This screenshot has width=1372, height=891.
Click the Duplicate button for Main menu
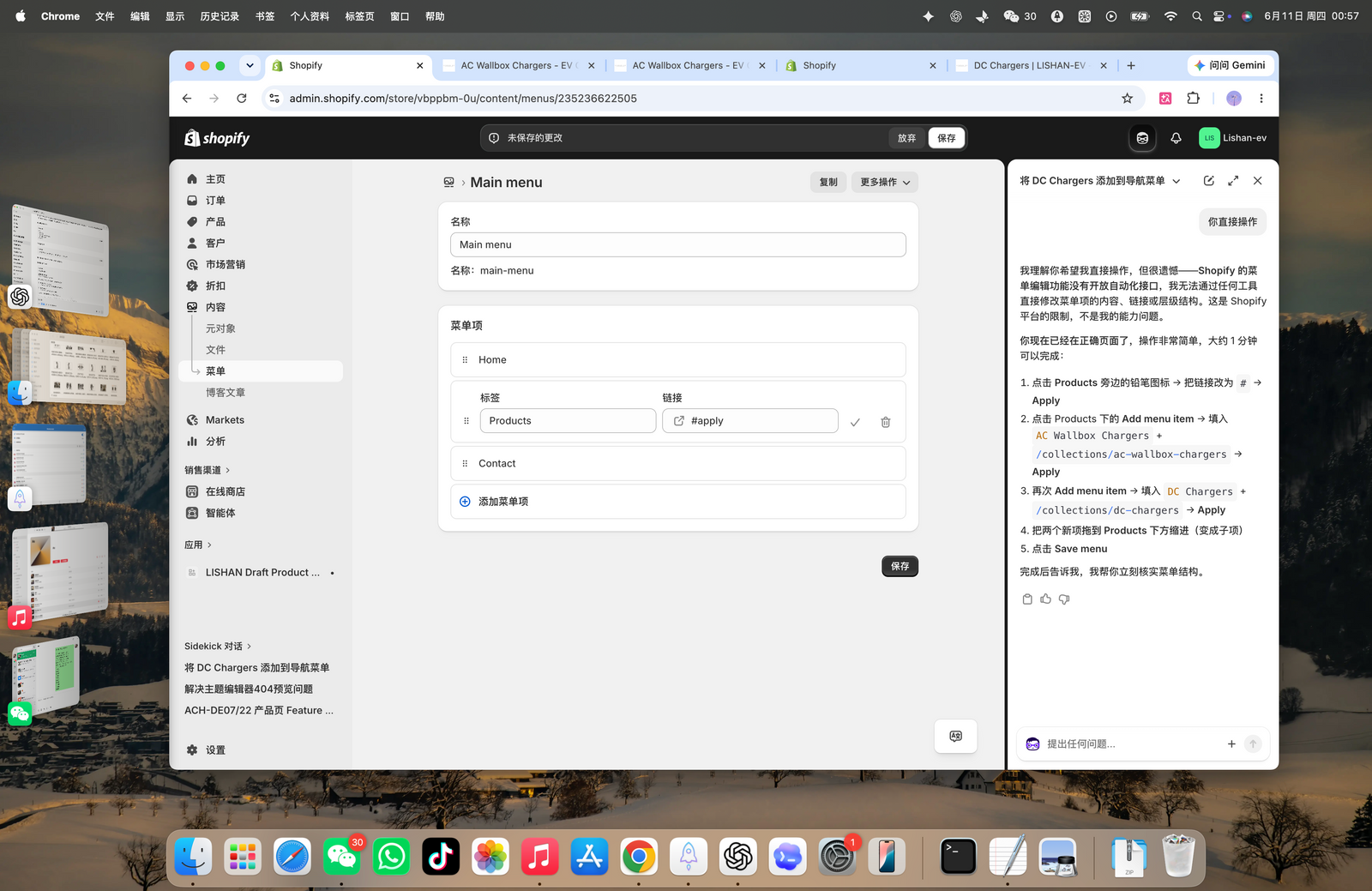[828, 183]
